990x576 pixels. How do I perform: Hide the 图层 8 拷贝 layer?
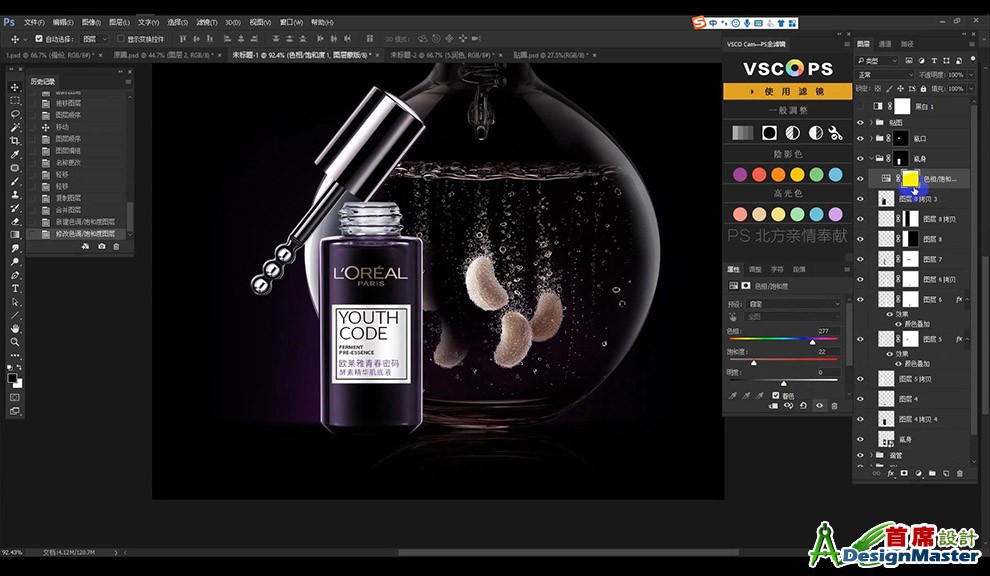click(x=860, y=219)
